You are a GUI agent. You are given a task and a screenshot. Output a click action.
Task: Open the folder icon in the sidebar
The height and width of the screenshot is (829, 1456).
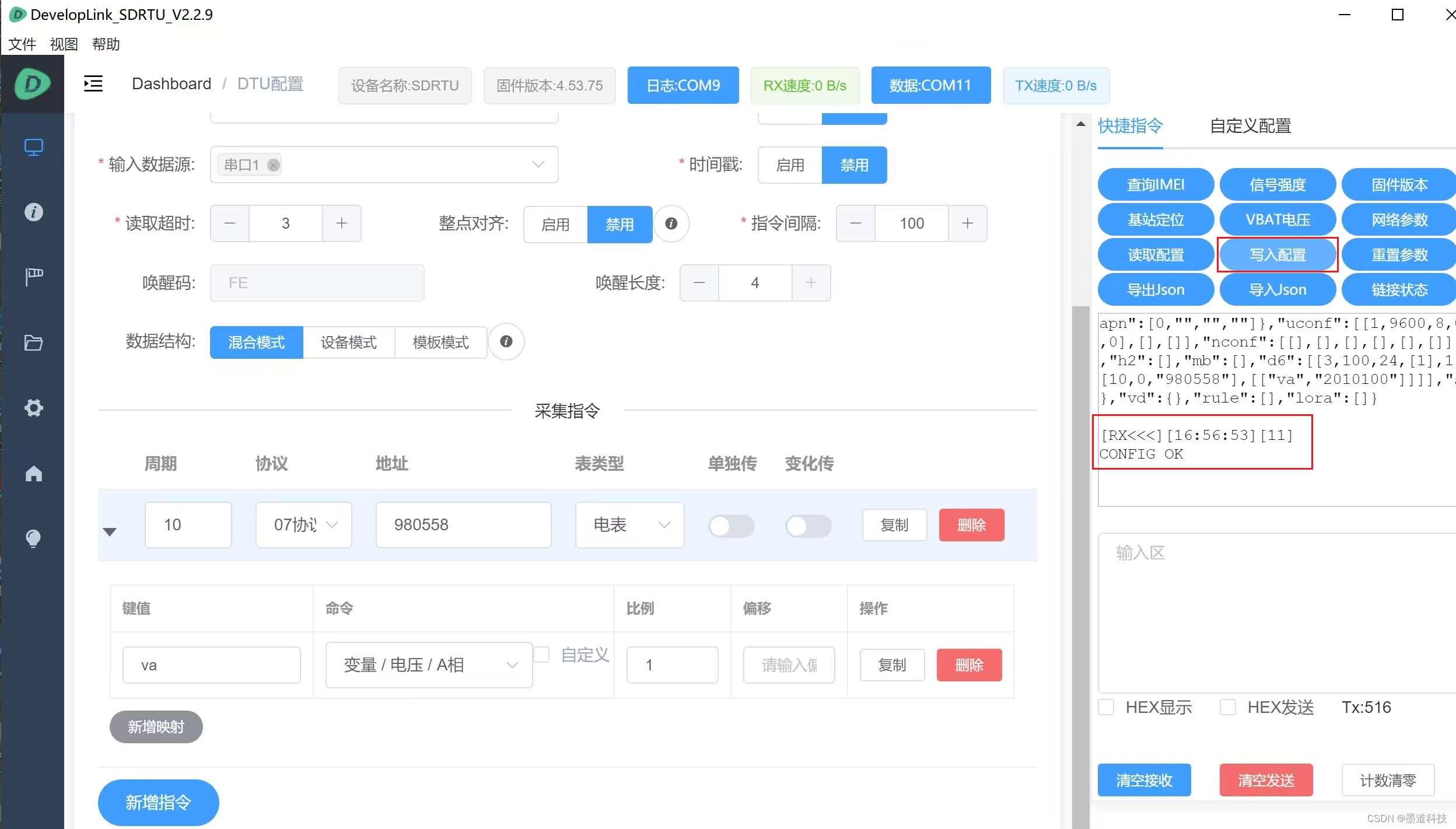(x=33, y=342)
